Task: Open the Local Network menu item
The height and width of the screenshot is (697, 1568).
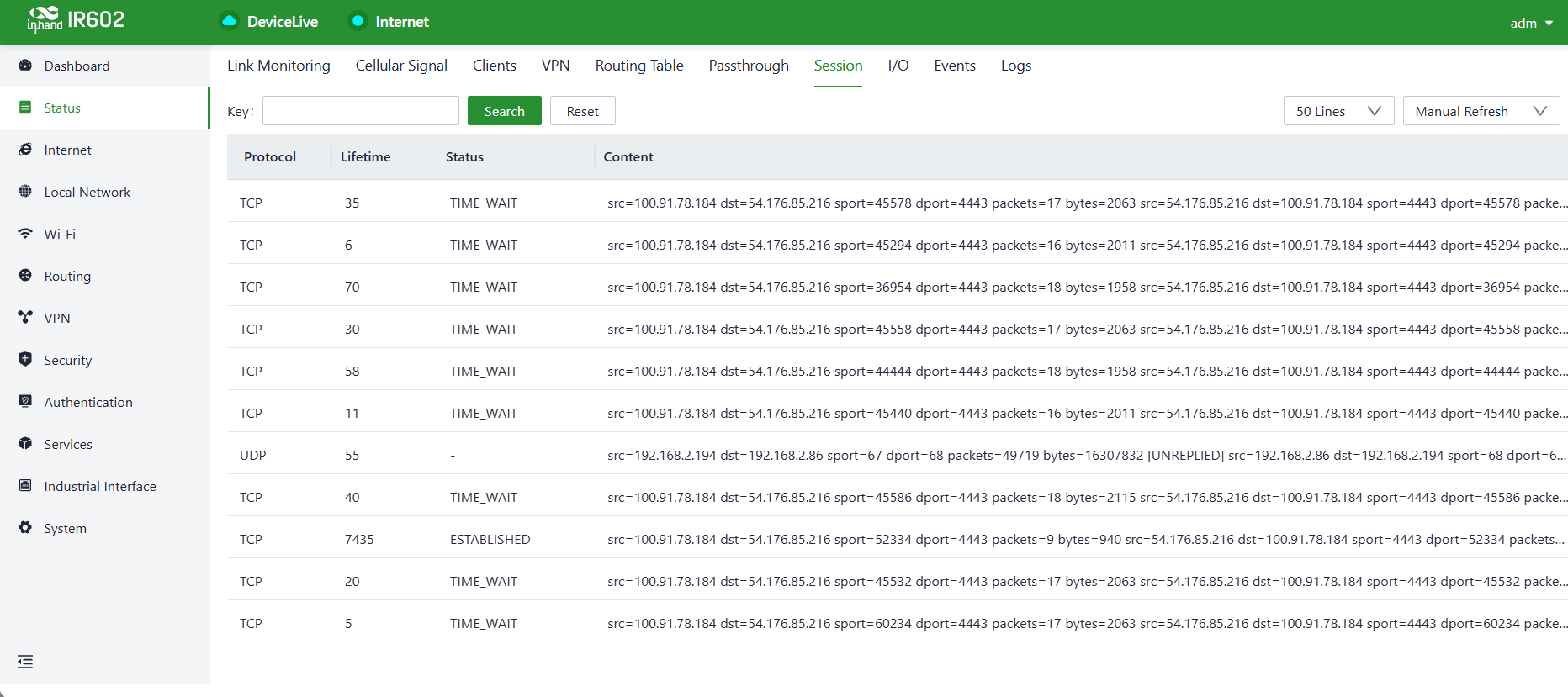Action: [x=105, y=192]
